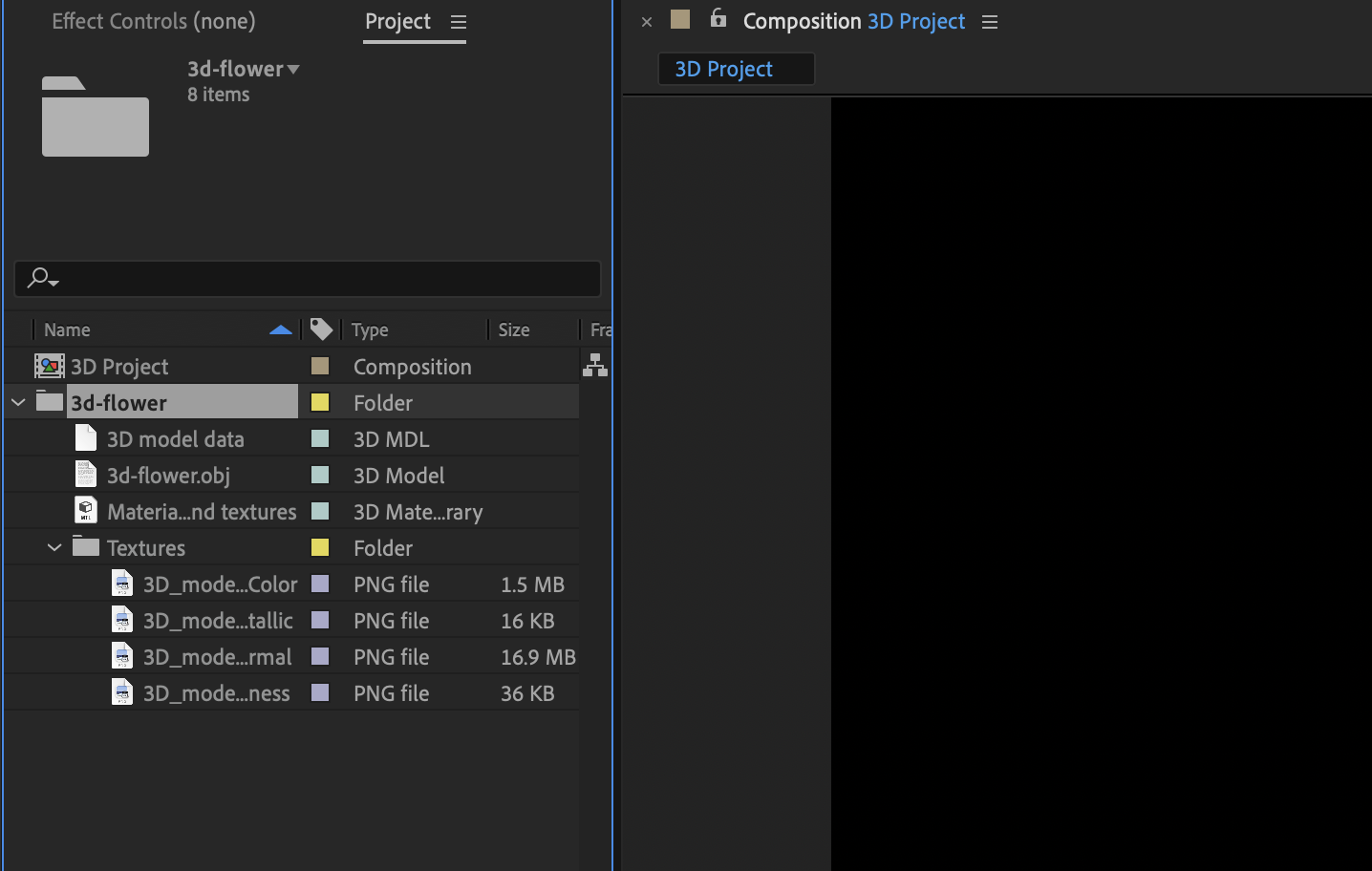Click the 3d-flower yellow label swatch
This screenshot has width=1372, height=871.
pyautogui.click(x=320, y=402)
